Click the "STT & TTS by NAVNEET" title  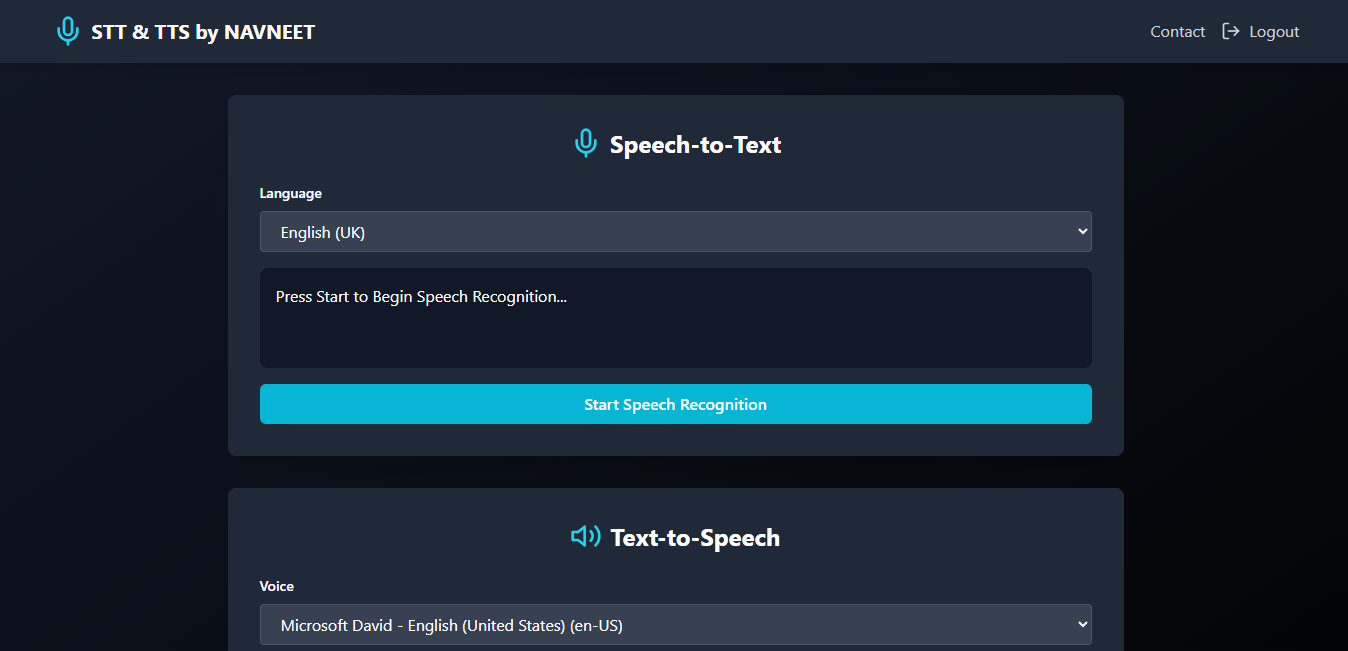203,32
